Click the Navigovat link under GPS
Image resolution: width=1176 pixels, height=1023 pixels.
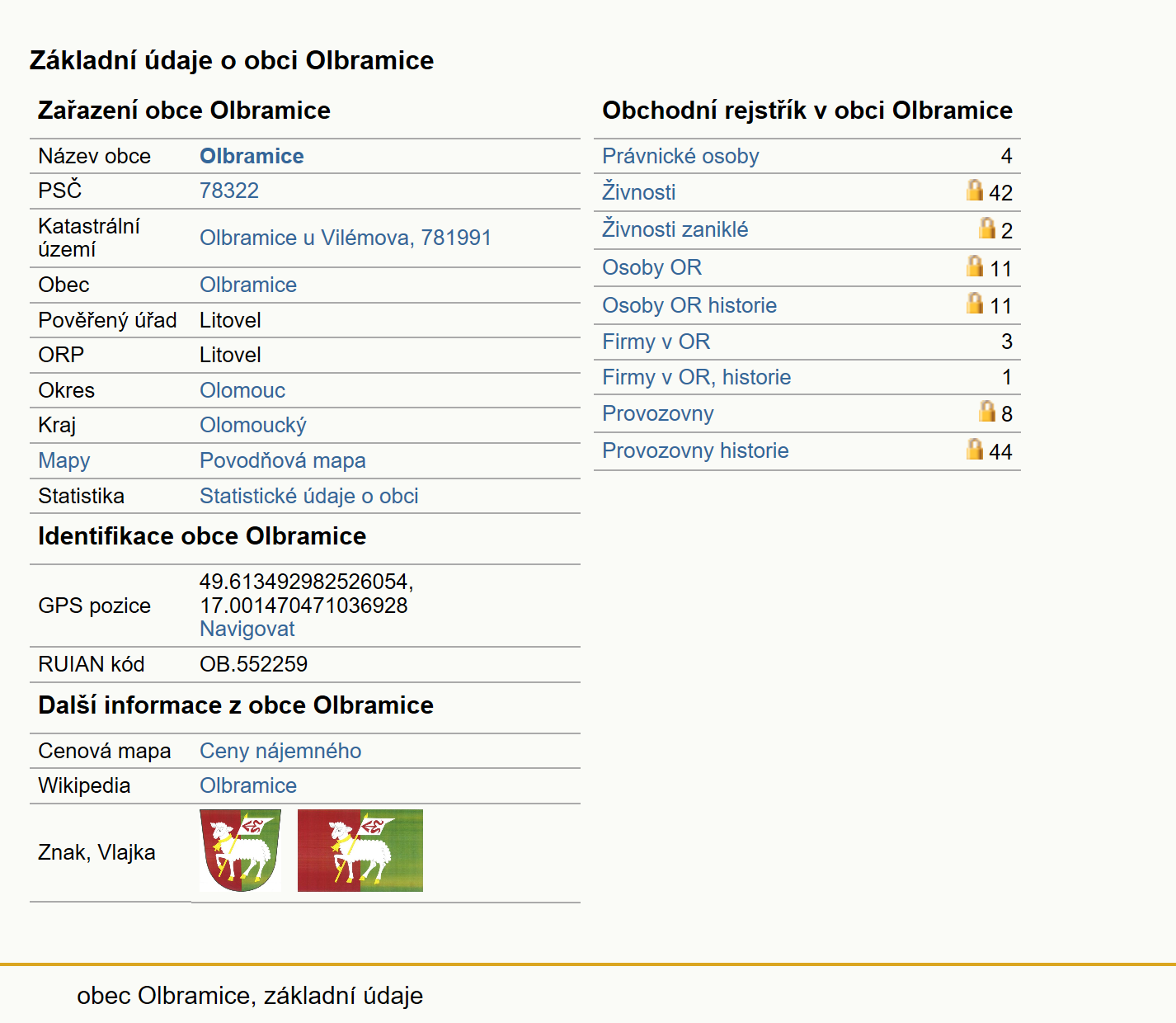(x=247, y=629)
